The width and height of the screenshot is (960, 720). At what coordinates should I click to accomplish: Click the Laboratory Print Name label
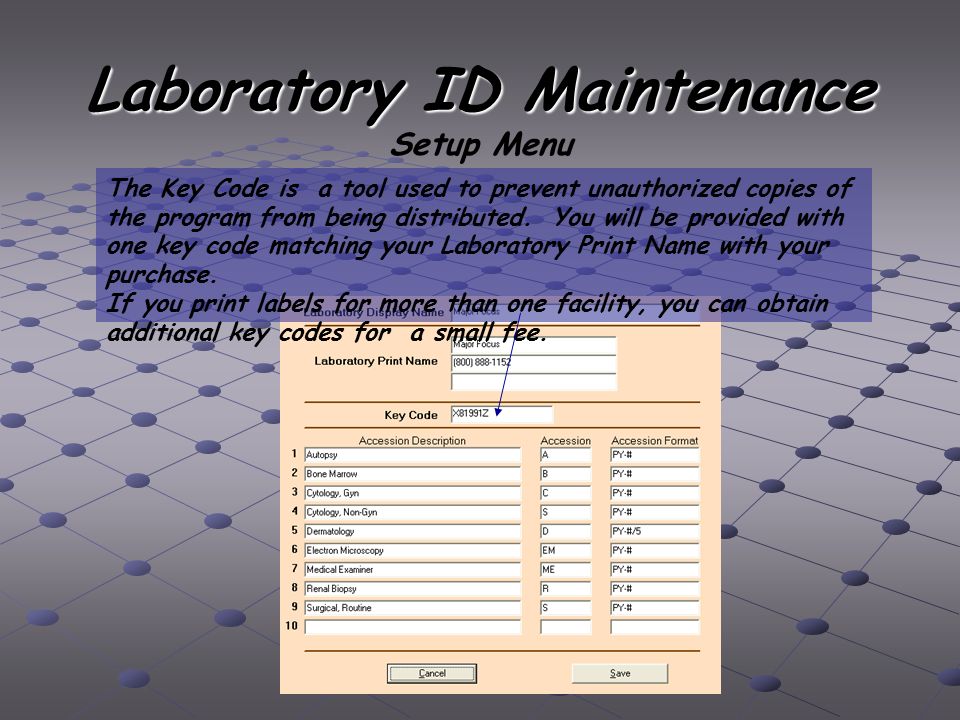click(x=376, y=361)
